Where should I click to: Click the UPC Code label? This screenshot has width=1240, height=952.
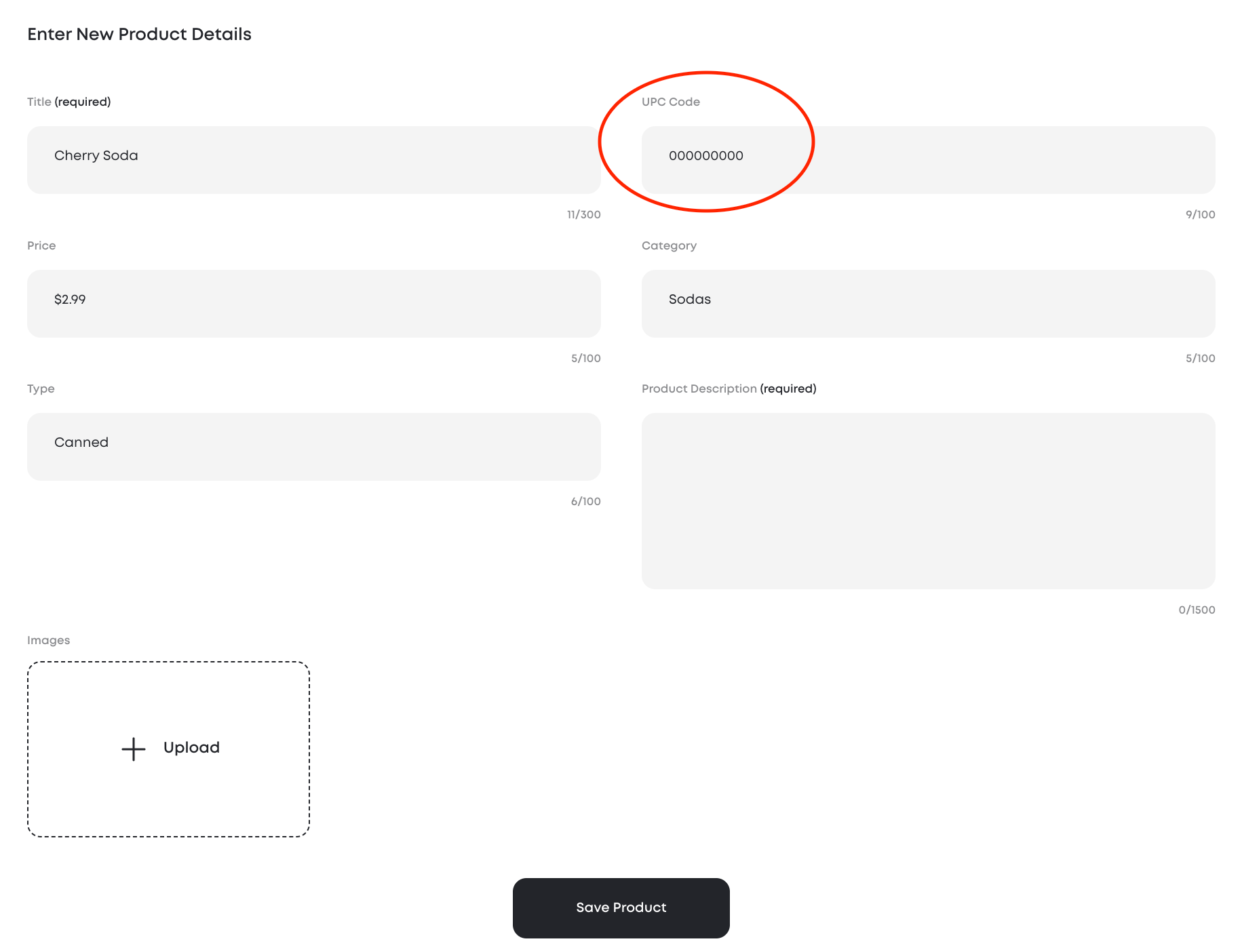click(x=671, y=102)
